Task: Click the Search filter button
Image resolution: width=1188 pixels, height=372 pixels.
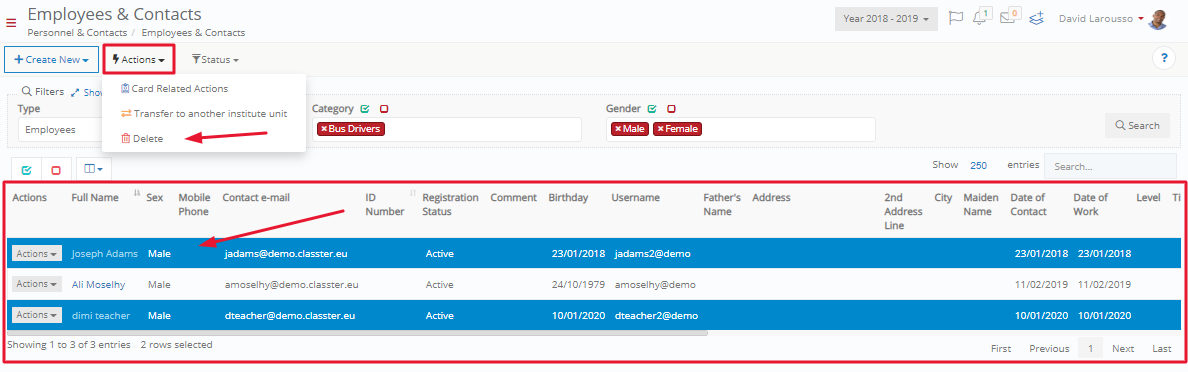Action: pyautogui.click(x=1136, y=126)
